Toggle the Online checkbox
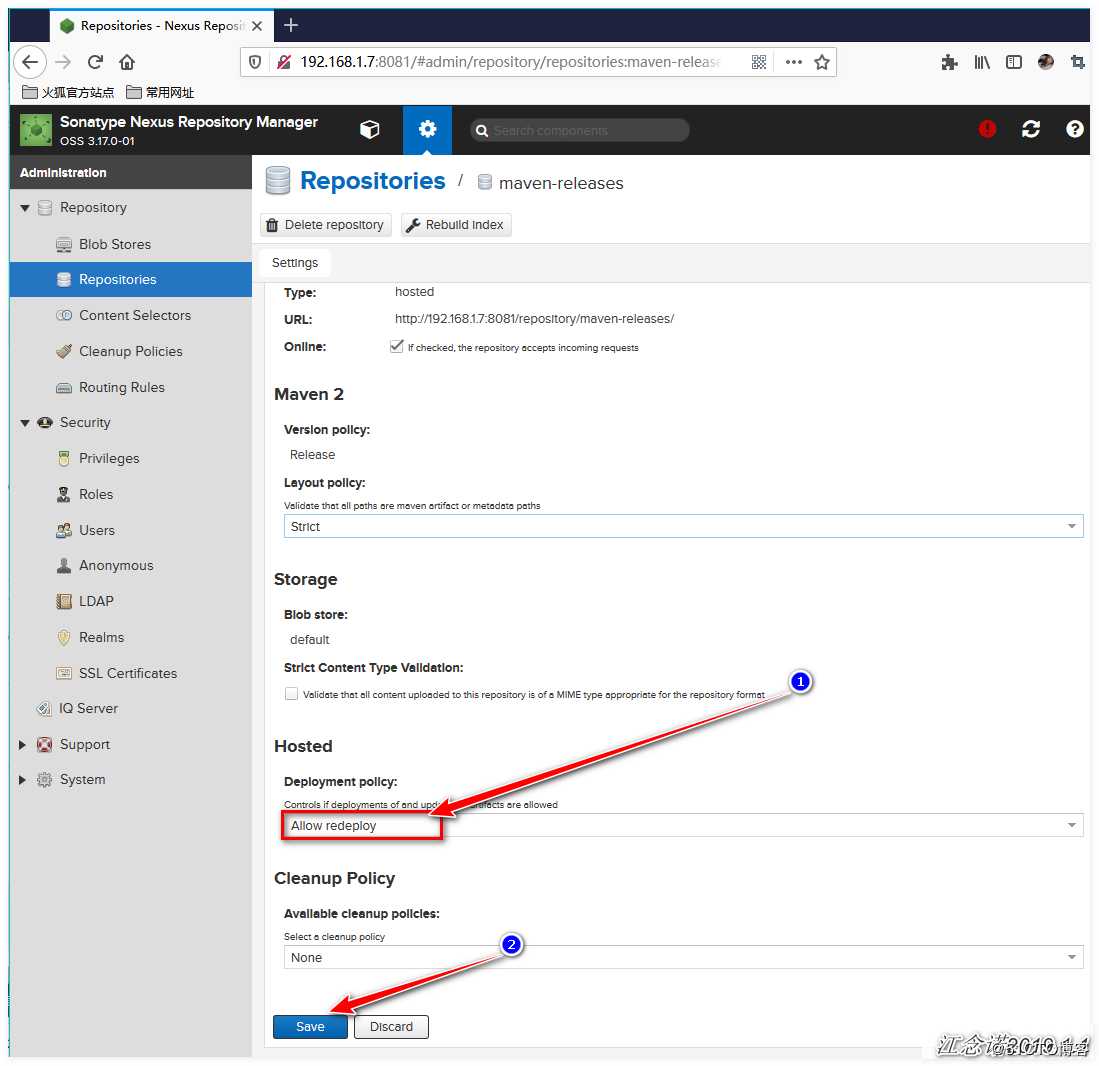Viewport: 1099px width, 1066px height. pyautogui.click(x=397, y=346)
